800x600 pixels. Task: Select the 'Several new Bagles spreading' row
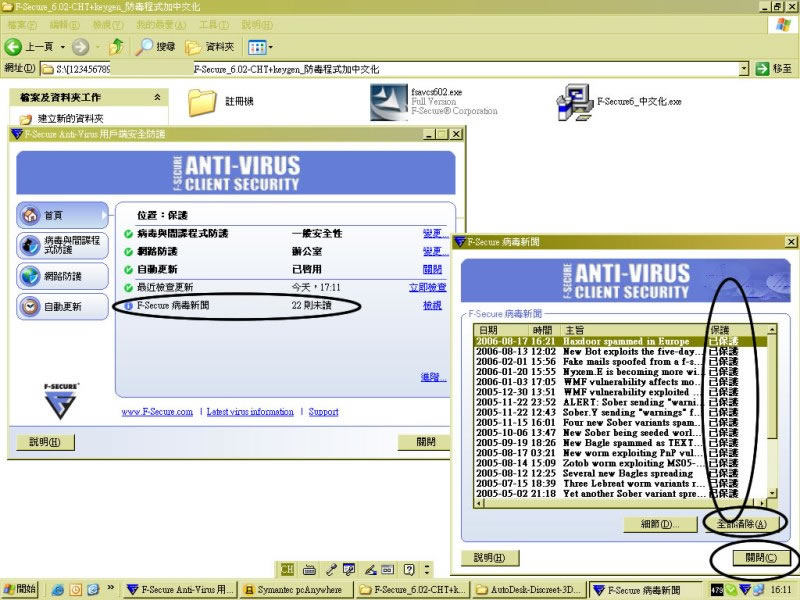620,473
